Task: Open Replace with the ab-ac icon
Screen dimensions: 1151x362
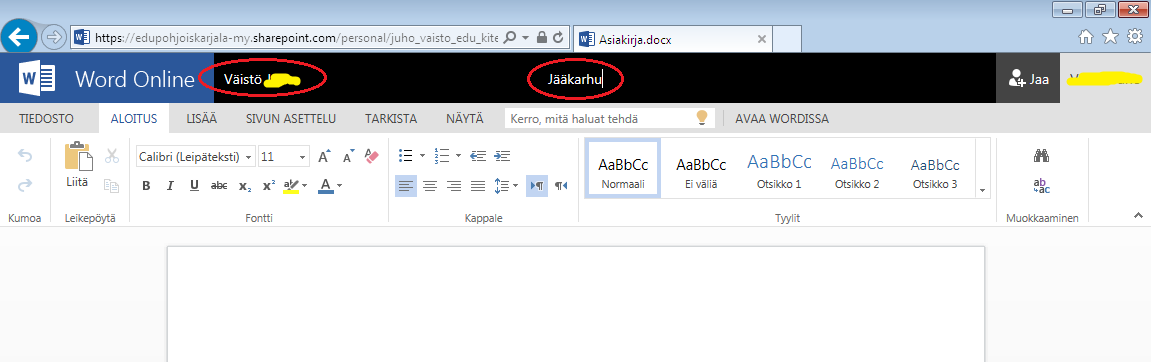Action: pyautogui.click(x=1041, y=186)
